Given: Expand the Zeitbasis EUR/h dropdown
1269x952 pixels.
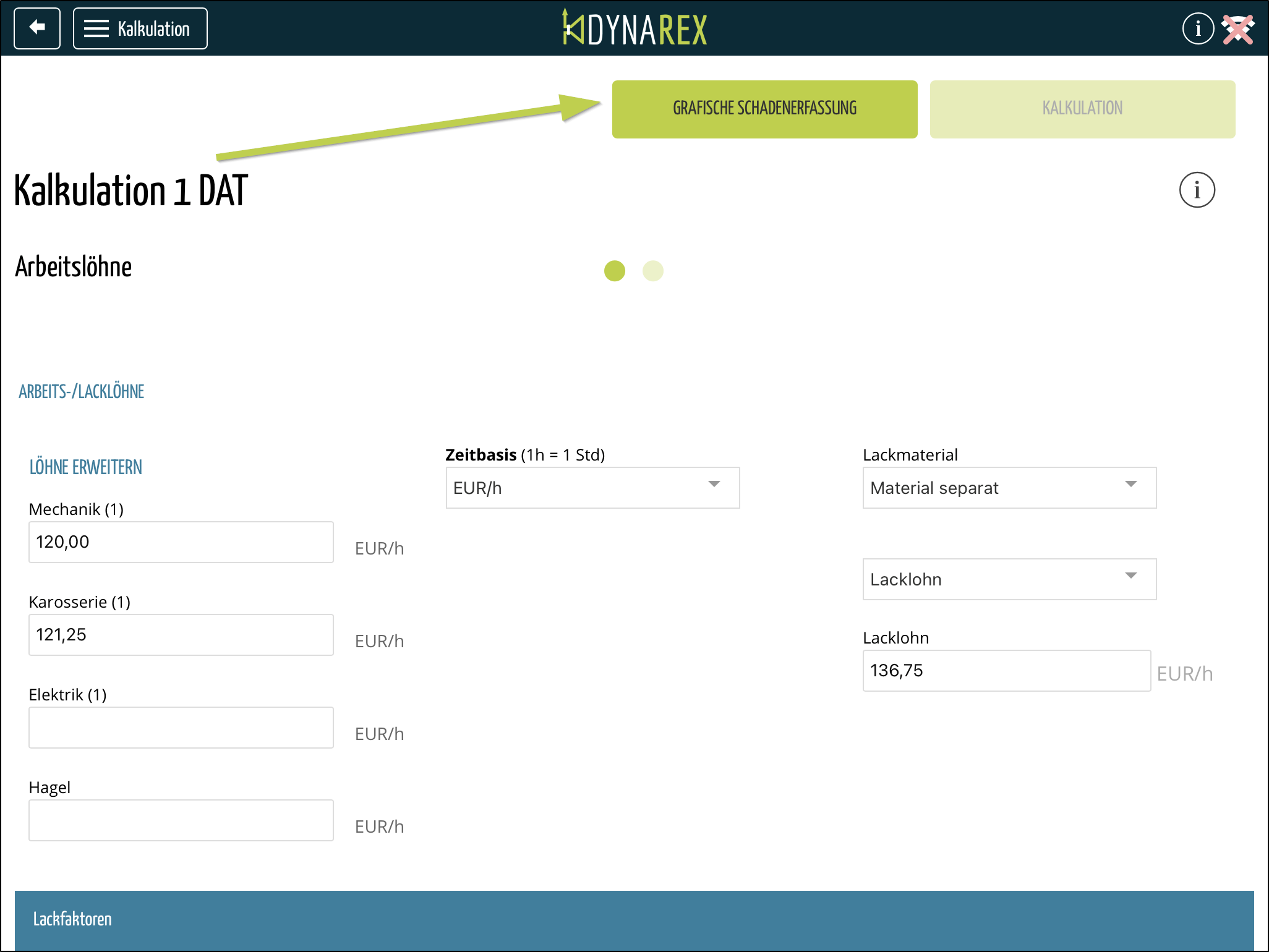Looking at the screenshot, I should pos(592,488).
